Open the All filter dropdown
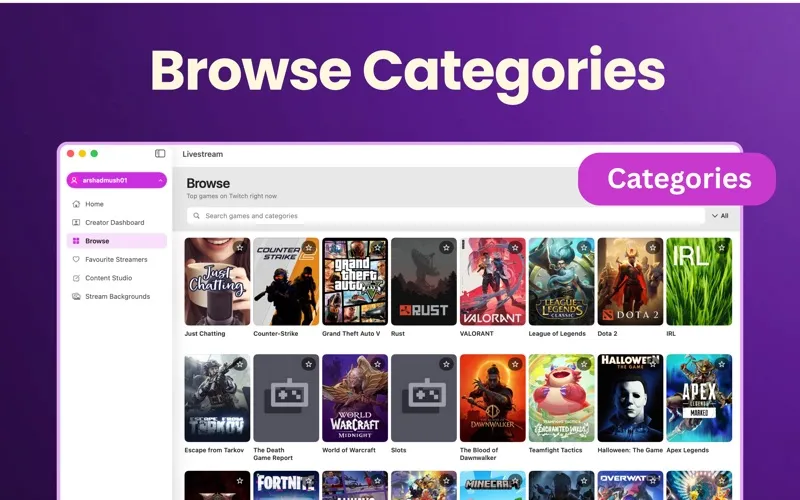The width and height of the screenshot is (800, 500). tap(720, 216)
